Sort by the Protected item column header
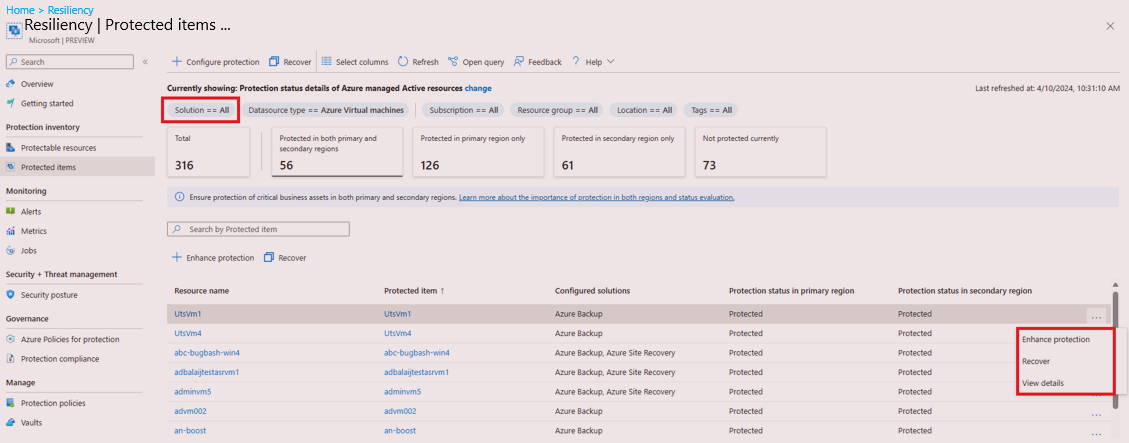 (x=410, y=291)
